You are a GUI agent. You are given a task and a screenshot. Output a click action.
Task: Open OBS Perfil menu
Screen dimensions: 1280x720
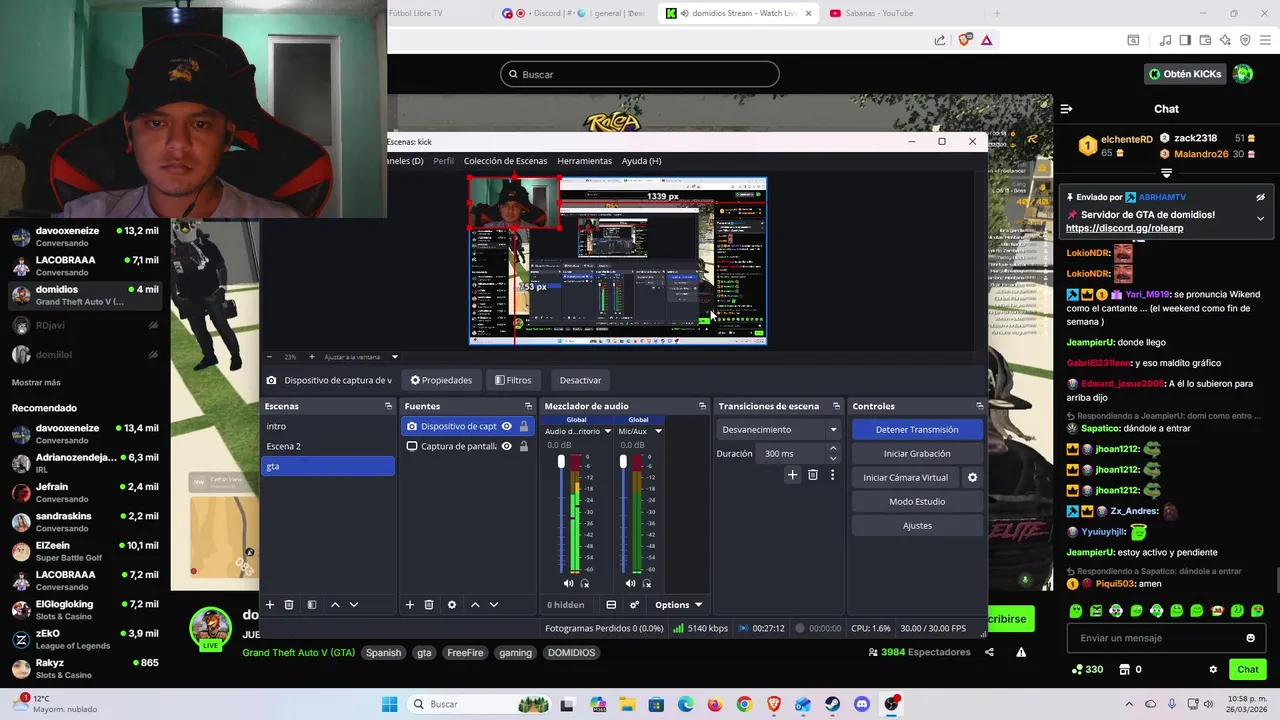click(x=443, y=161)
